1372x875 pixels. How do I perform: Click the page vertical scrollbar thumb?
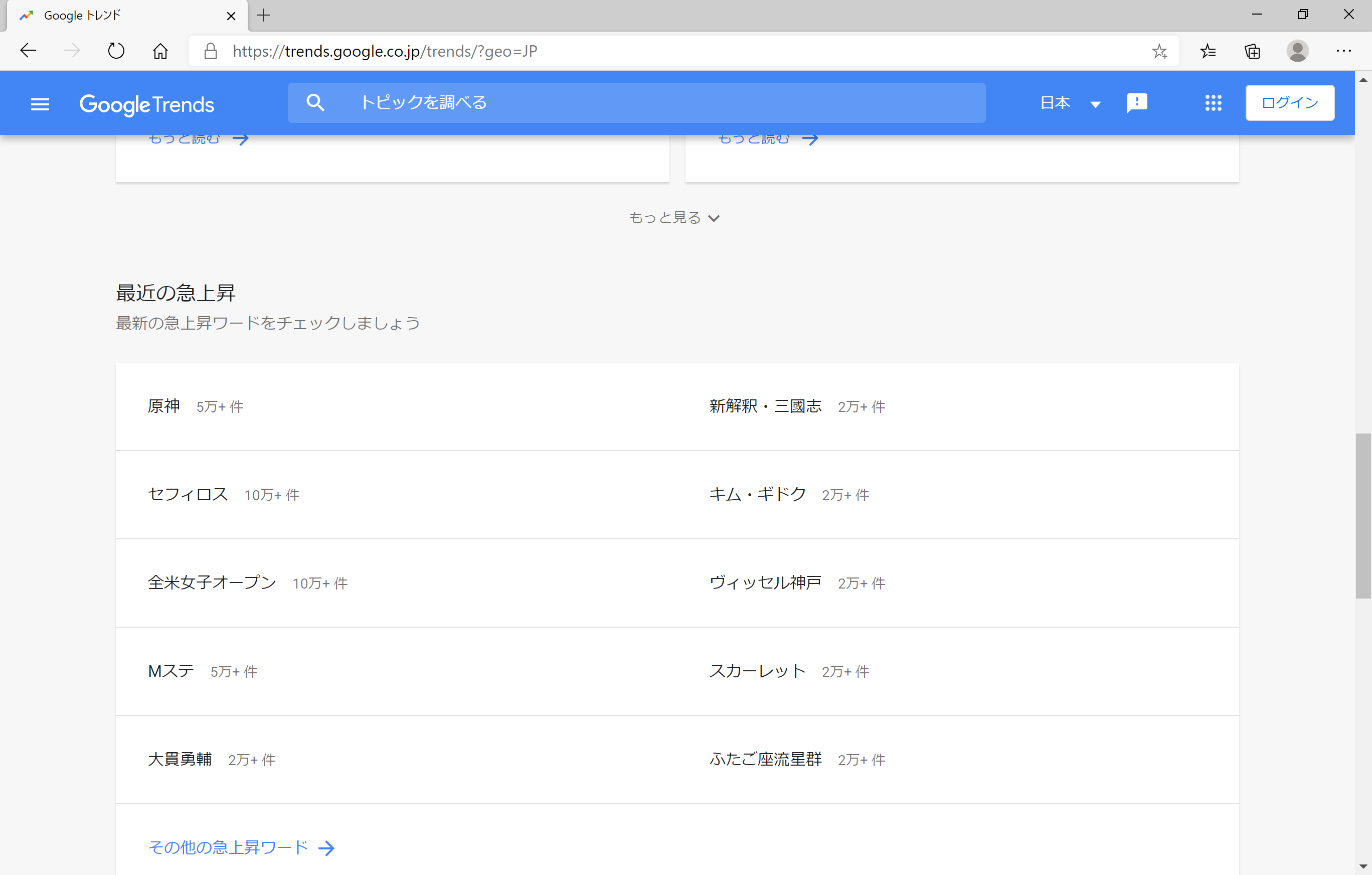click(1363, 516)
